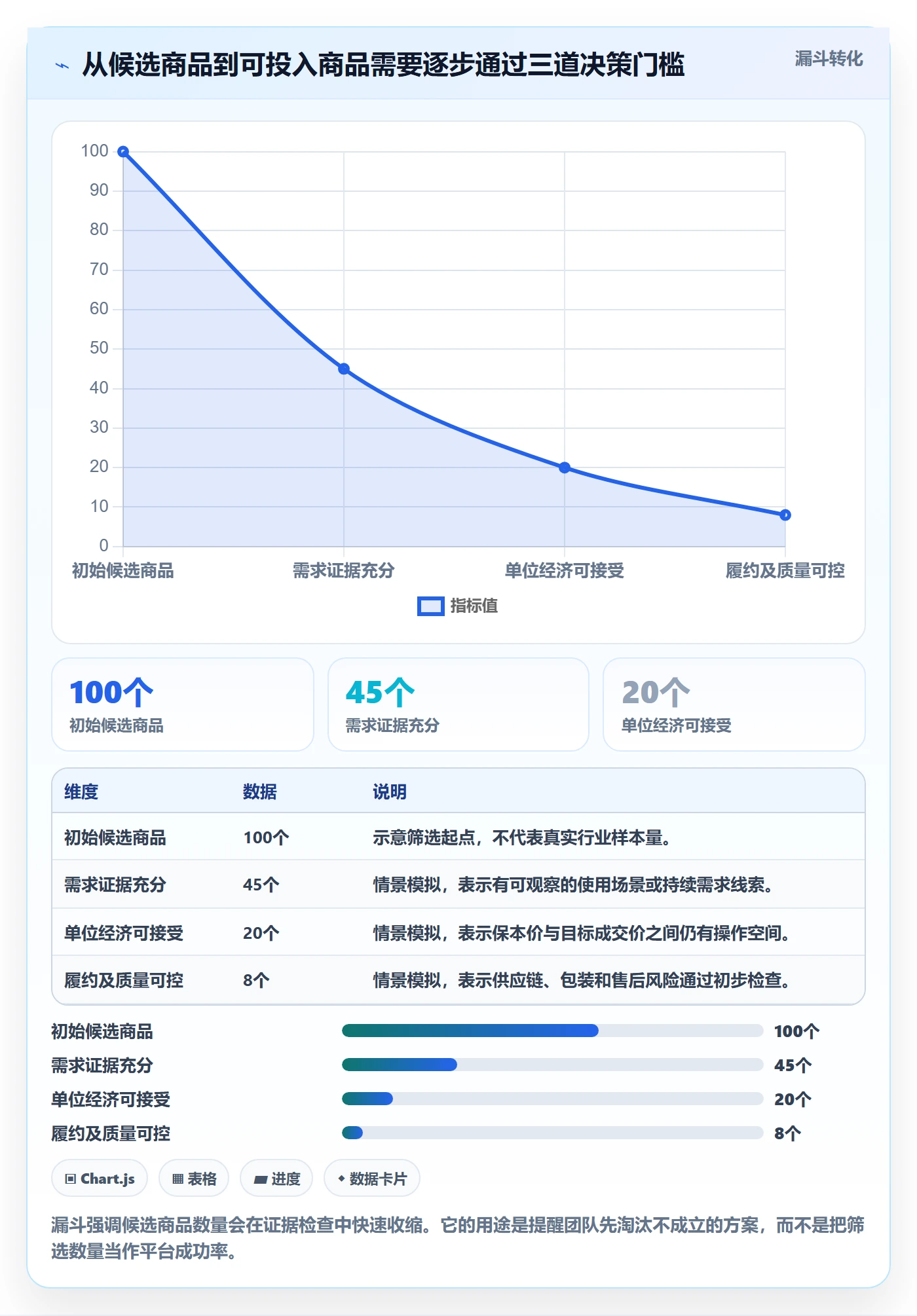Click the 初始候选商品 x-axis label
917x1316 pixels.
123,571
